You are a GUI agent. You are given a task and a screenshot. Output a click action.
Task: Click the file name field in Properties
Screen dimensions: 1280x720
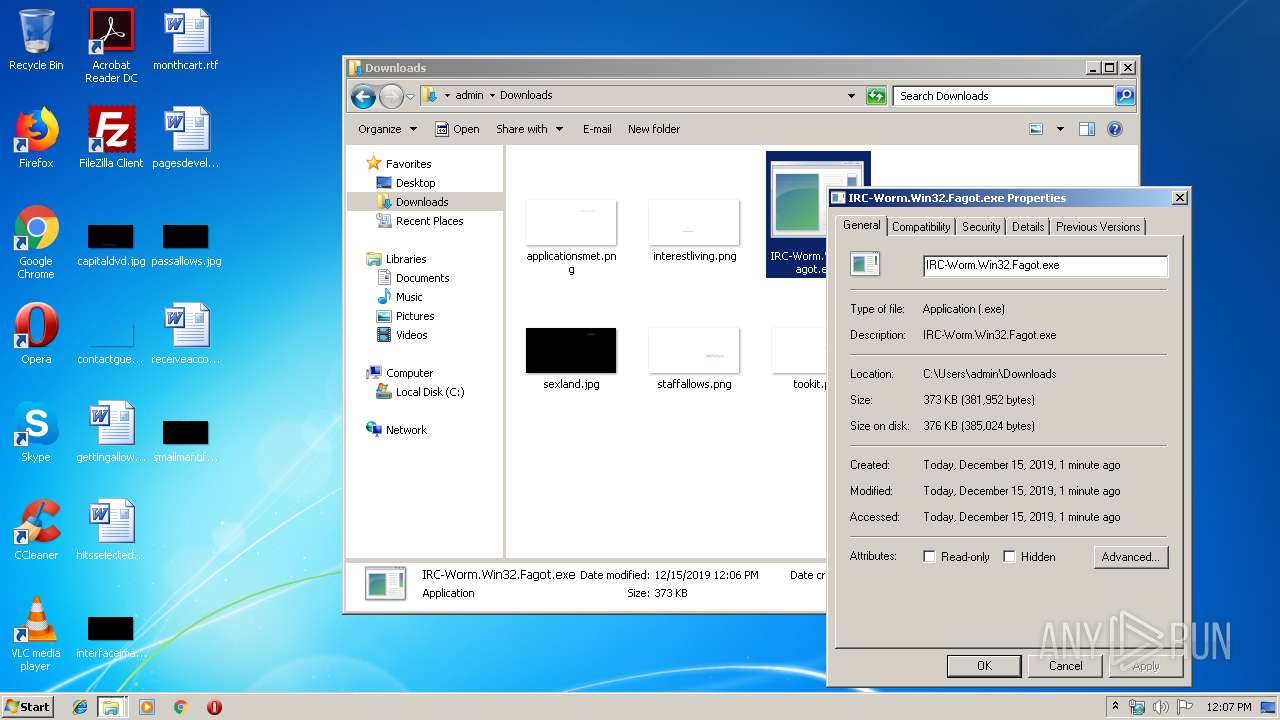pyautogui.click(x=1045, y=266)
